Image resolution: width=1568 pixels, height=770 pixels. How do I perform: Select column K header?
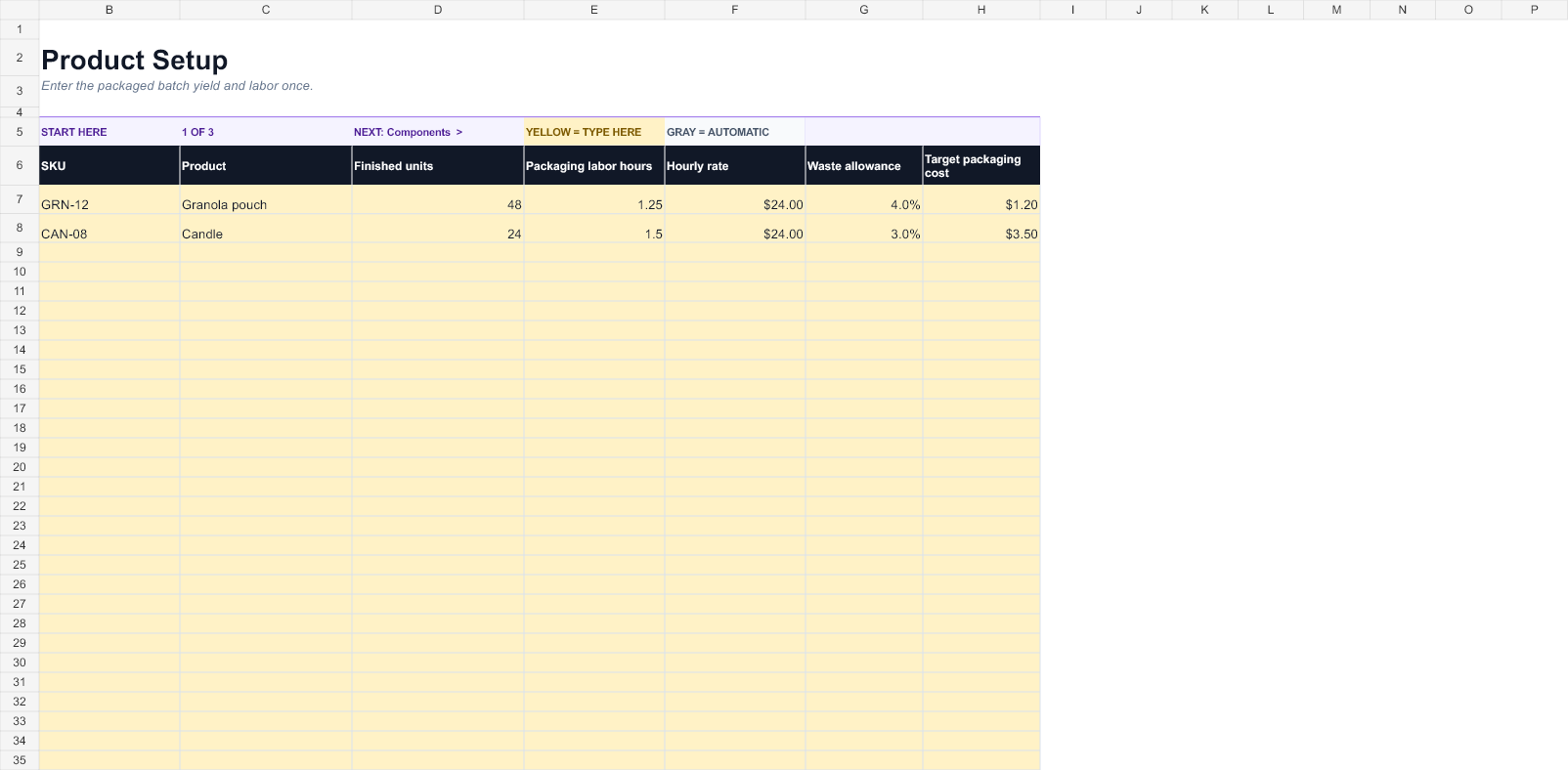click(1204, 10)
